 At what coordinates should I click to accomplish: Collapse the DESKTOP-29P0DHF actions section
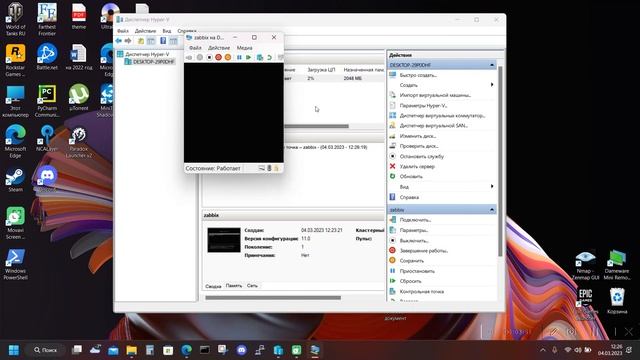pyautogui.click(x=492, y=65)
